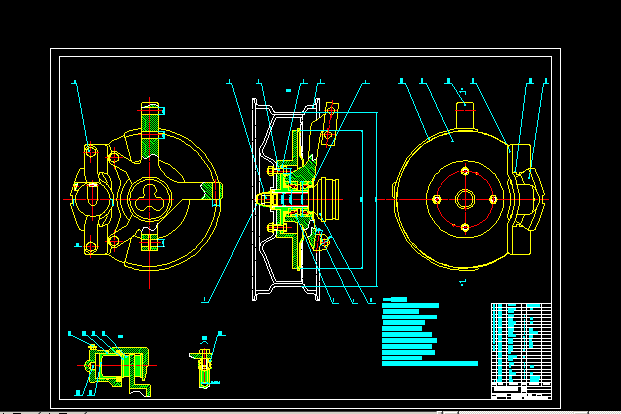This screenshot has height=414, width=621.
Task: Select the bottom red bolt hole on right disc
Action: 465,227
